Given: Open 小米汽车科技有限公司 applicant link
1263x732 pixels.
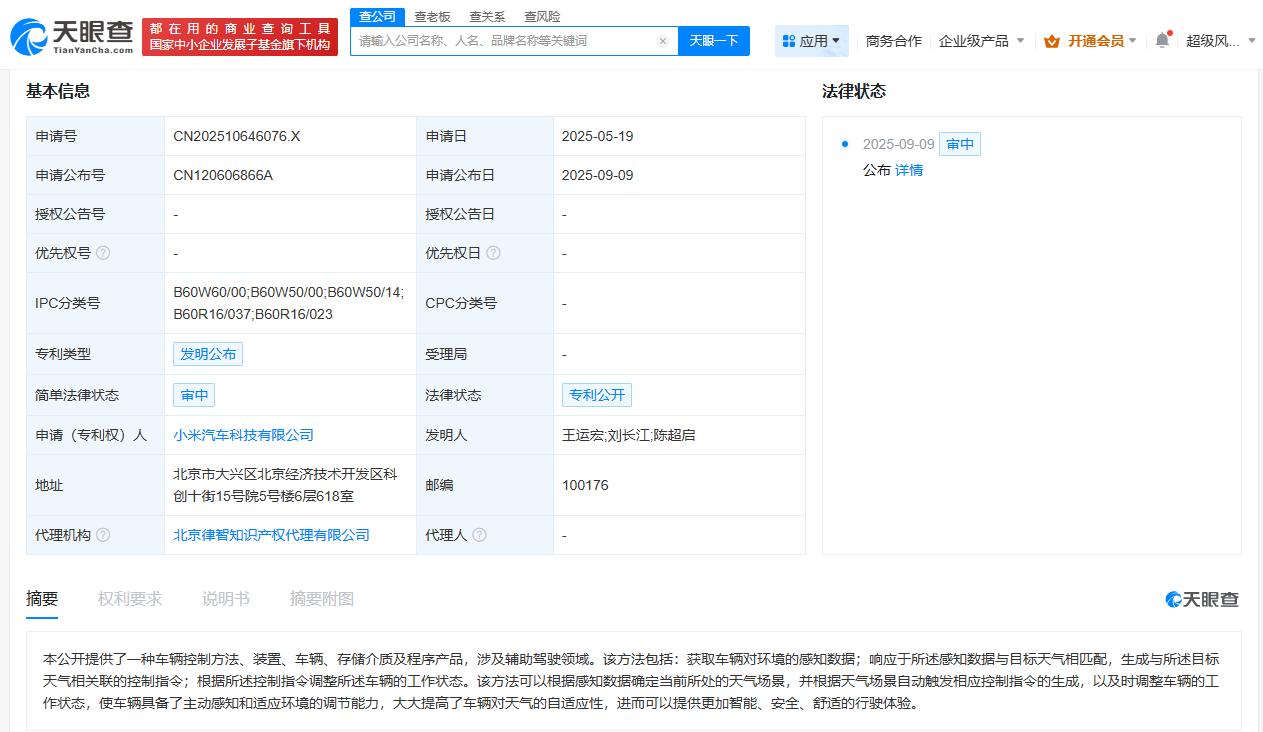Looking at the screenshot, I should click(243, 435).
